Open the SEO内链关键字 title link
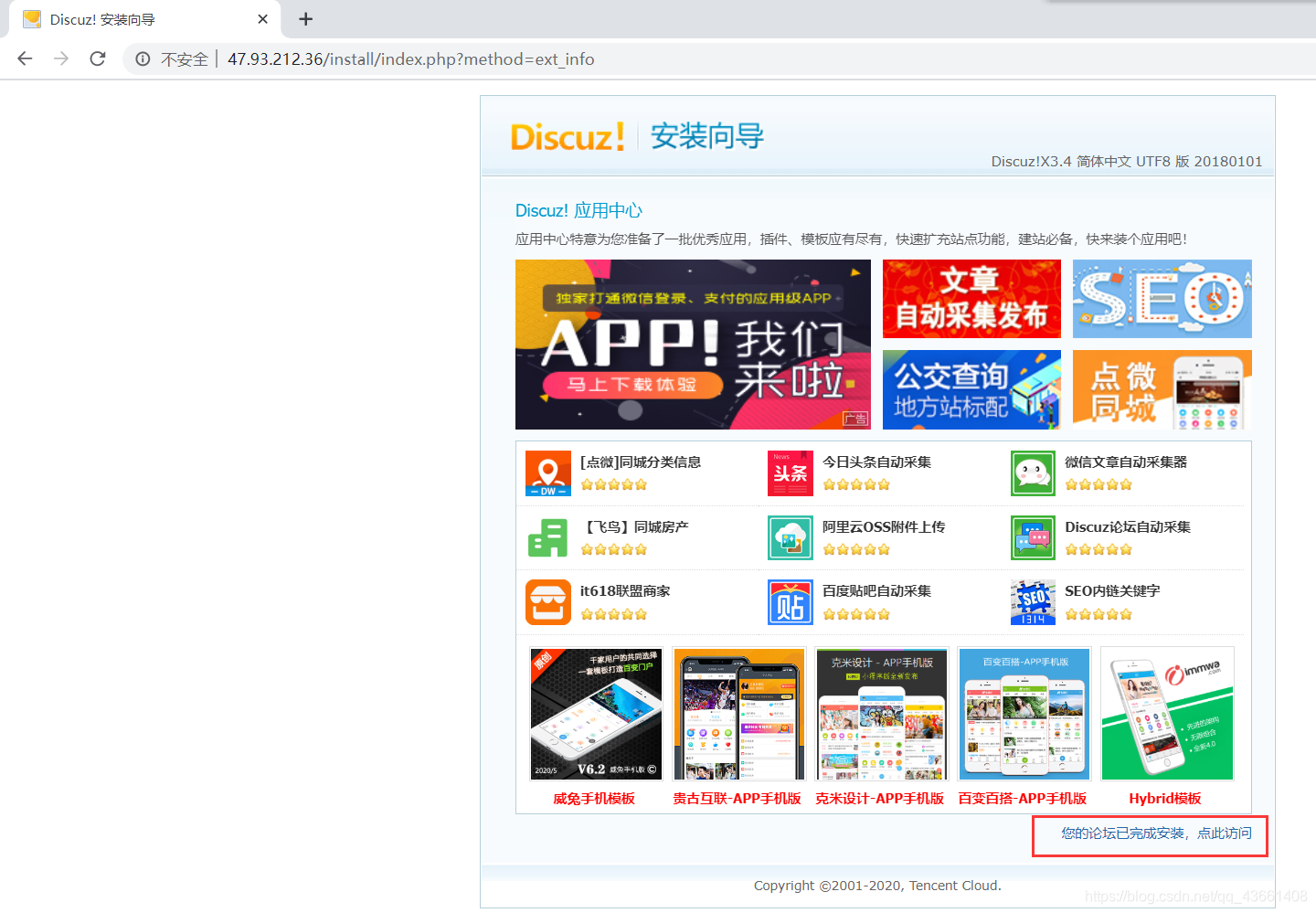1316x913 pixels. [x=1112, y=591]
